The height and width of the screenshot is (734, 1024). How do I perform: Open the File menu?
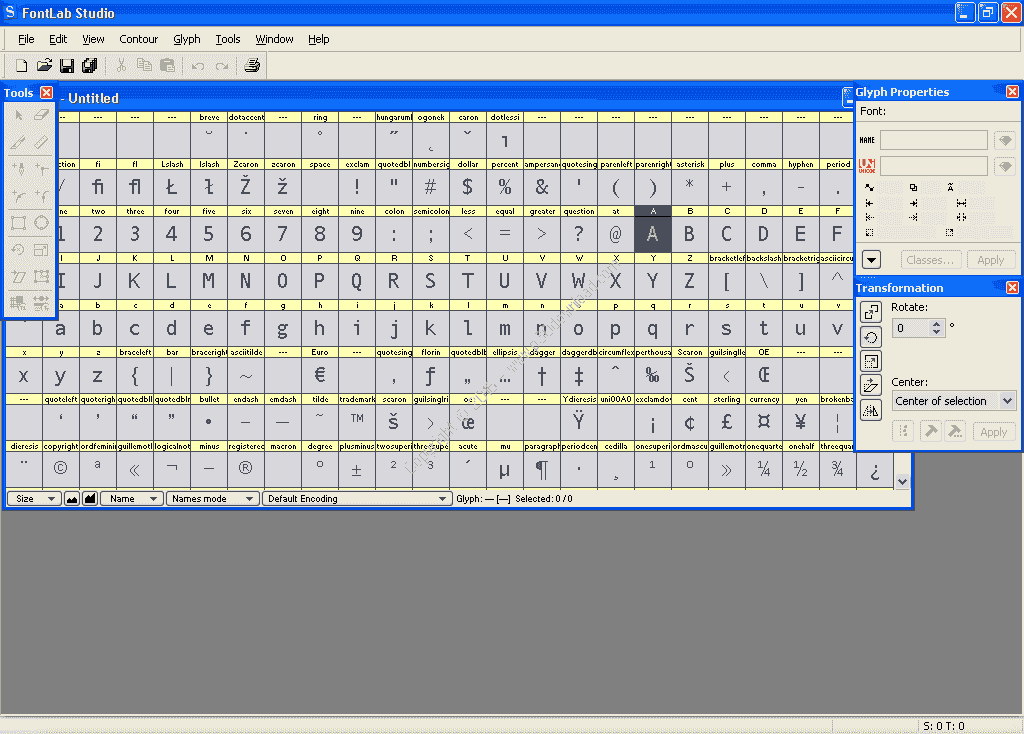pyautogui.click(x=26, y=39)
